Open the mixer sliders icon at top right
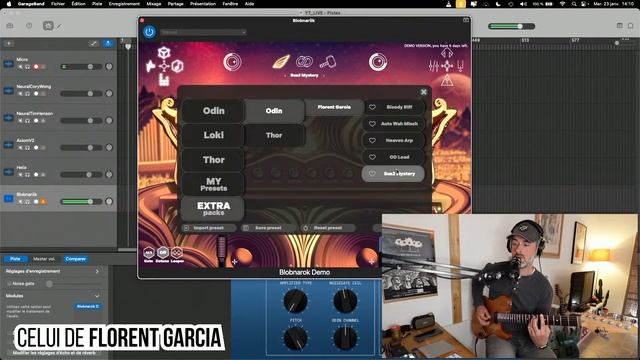 pyautogui.click(x=433, y=66)
